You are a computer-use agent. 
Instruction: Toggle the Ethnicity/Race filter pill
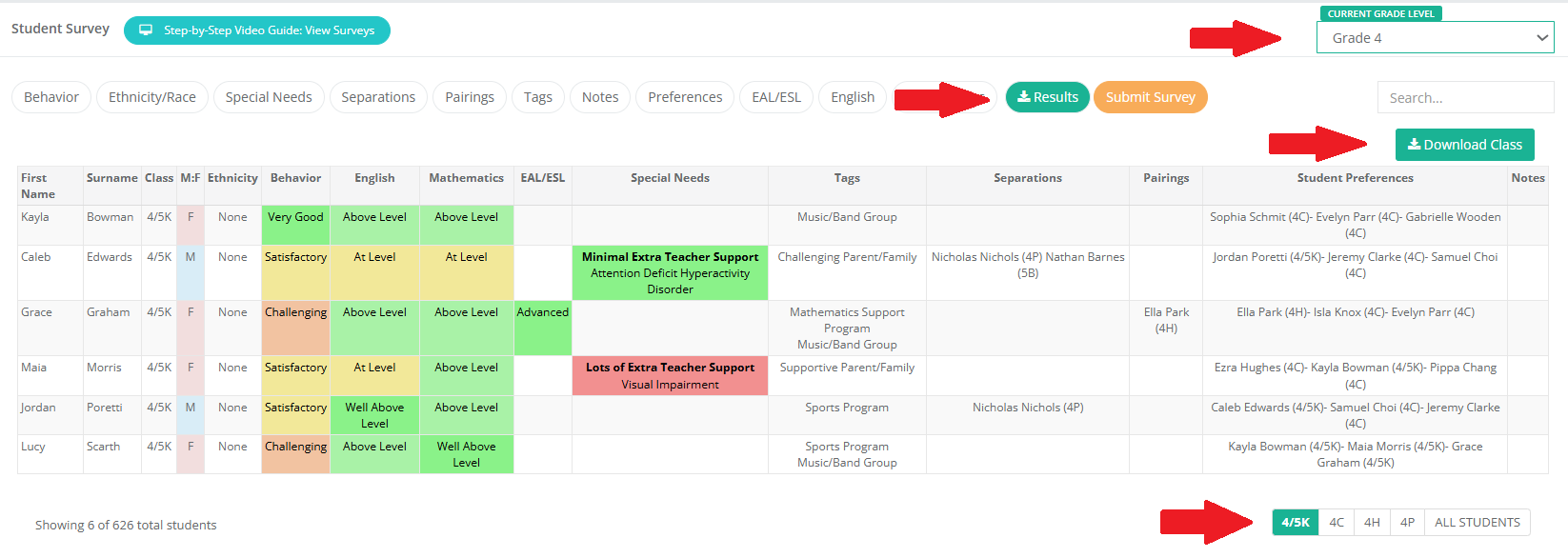tap(152, 97)
